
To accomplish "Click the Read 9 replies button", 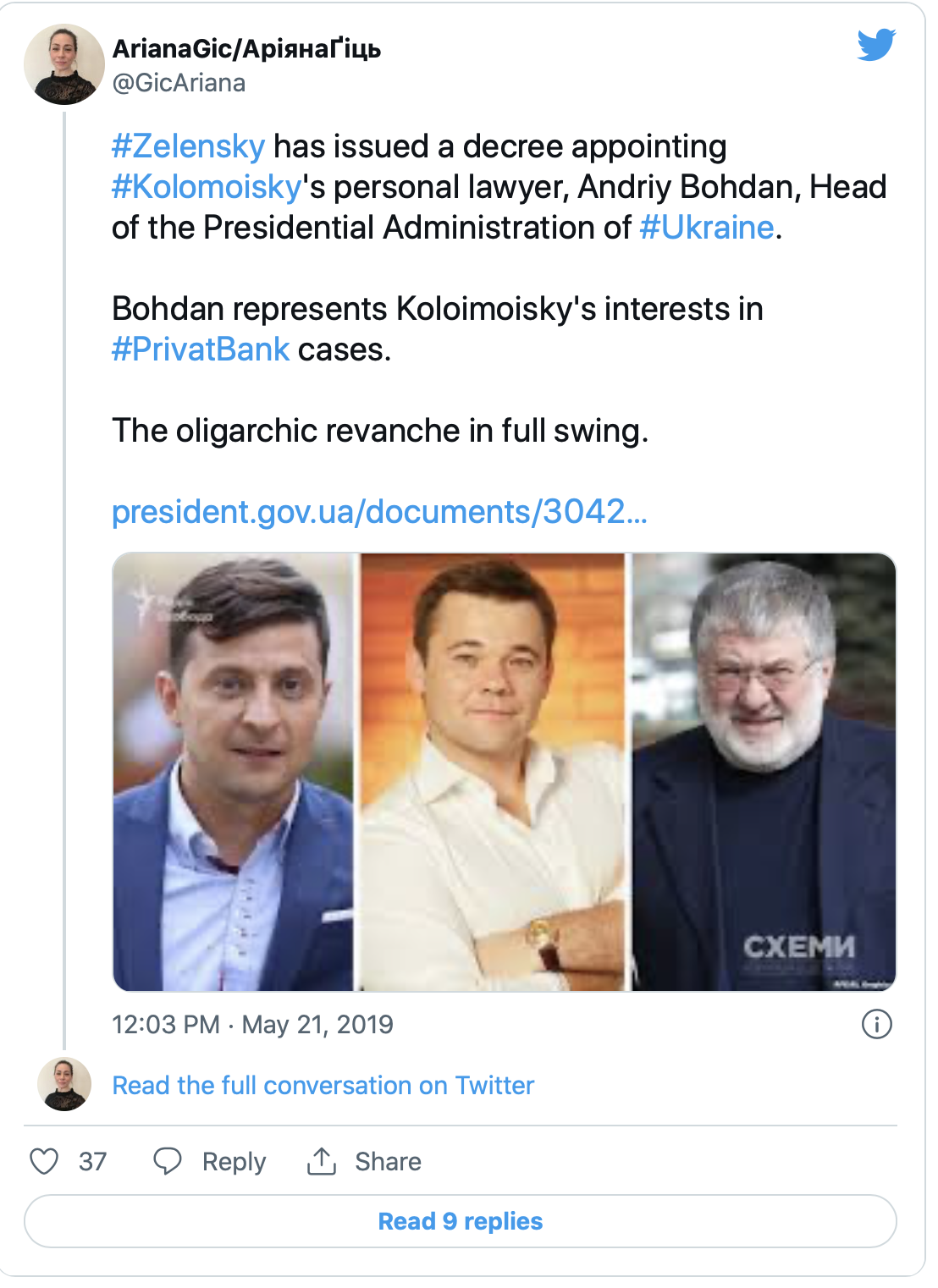I will click(461, 1221).
